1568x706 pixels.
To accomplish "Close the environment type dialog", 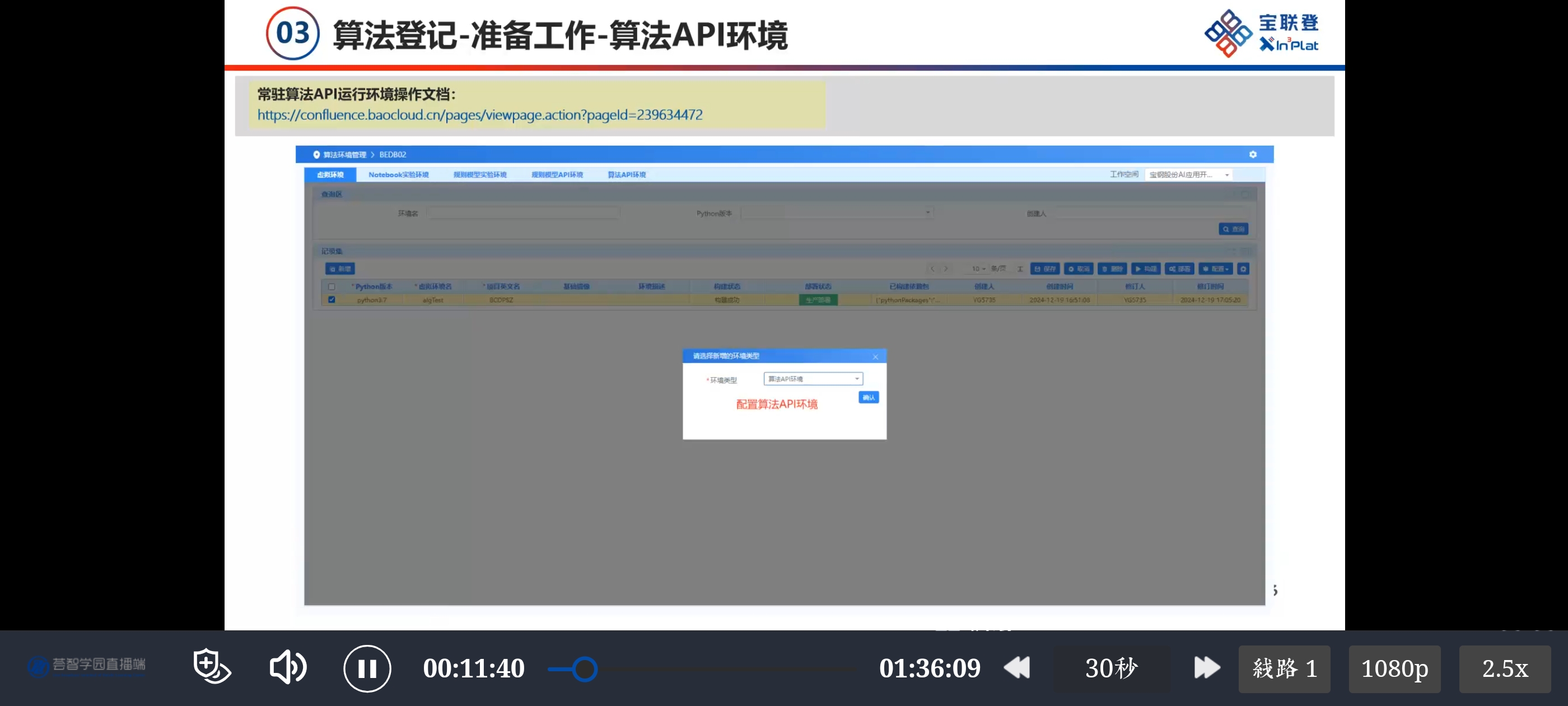I will 875,357.
